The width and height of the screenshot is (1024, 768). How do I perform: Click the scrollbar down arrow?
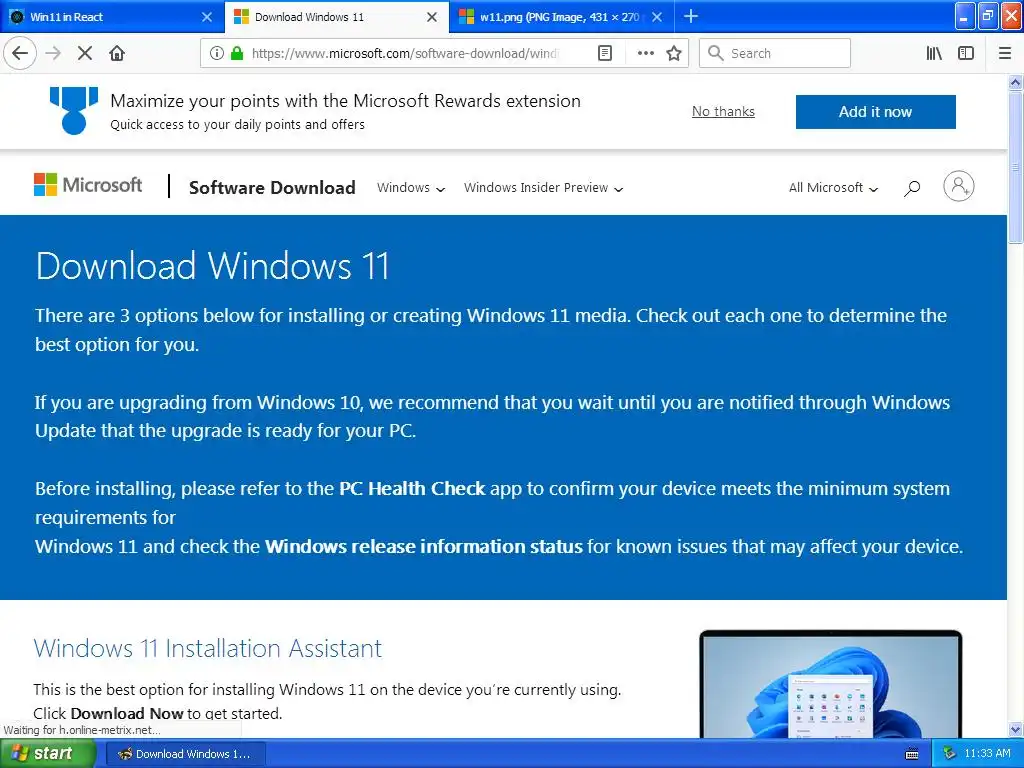coord(1015,729)
